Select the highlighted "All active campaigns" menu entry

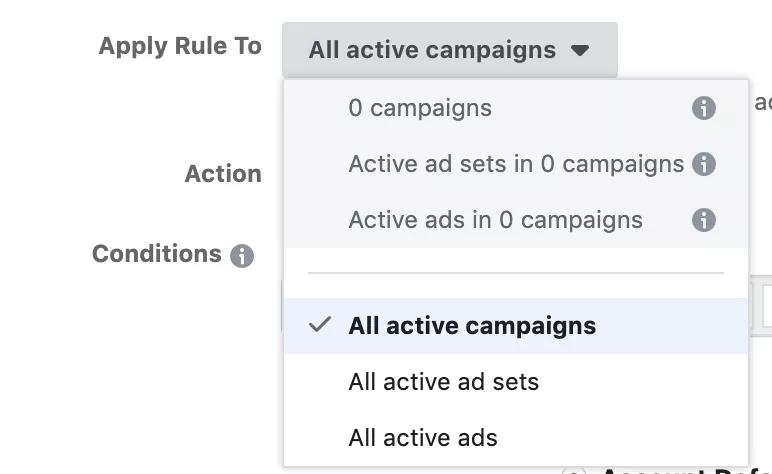point(472,326)
